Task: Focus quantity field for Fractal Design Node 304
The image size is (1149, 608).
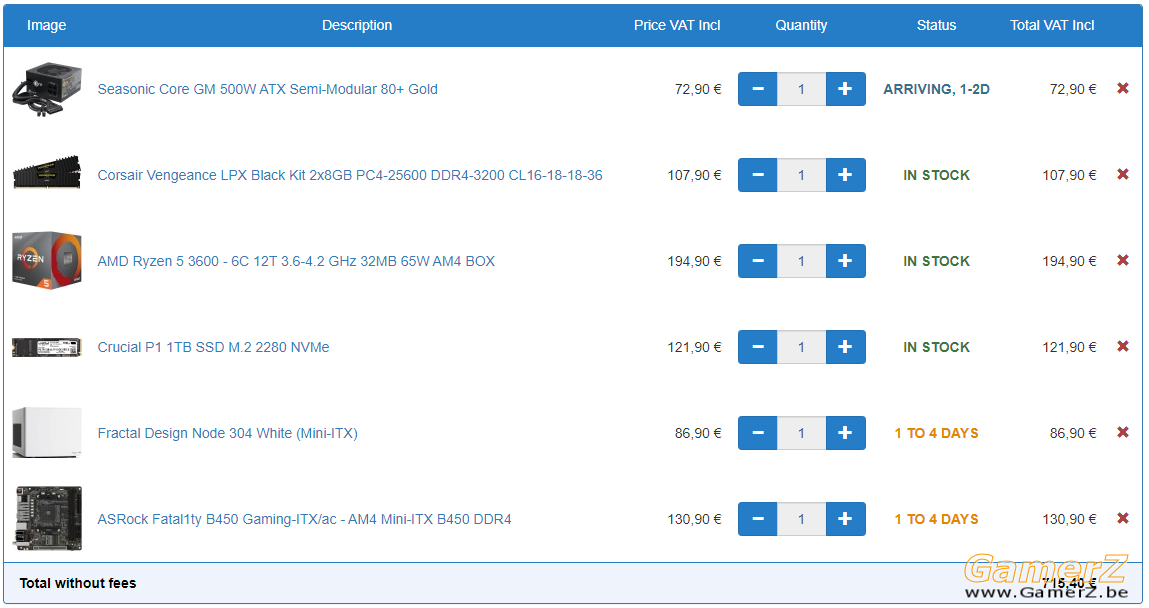Action: [x=802, y=433]
